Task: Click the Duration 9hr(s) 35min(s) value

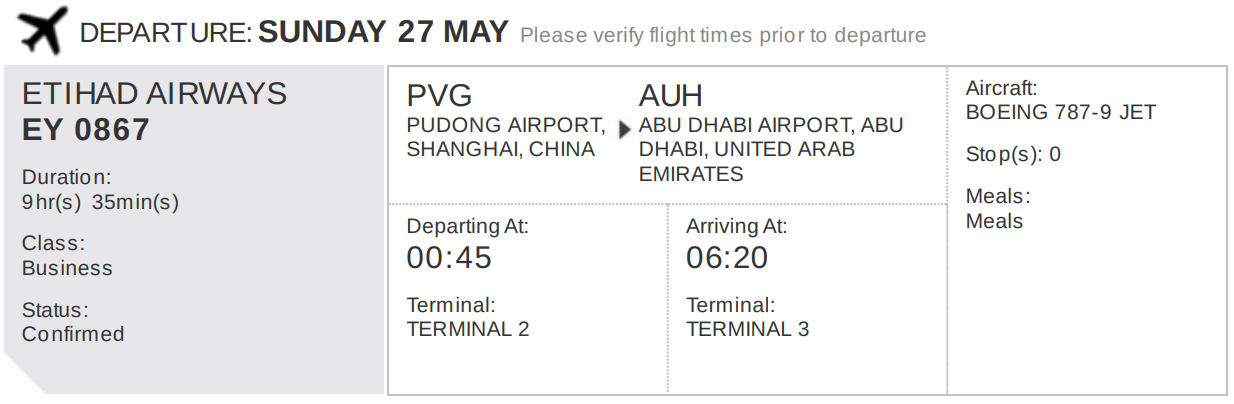Action: pyautogui.click(x=100, y=202)
